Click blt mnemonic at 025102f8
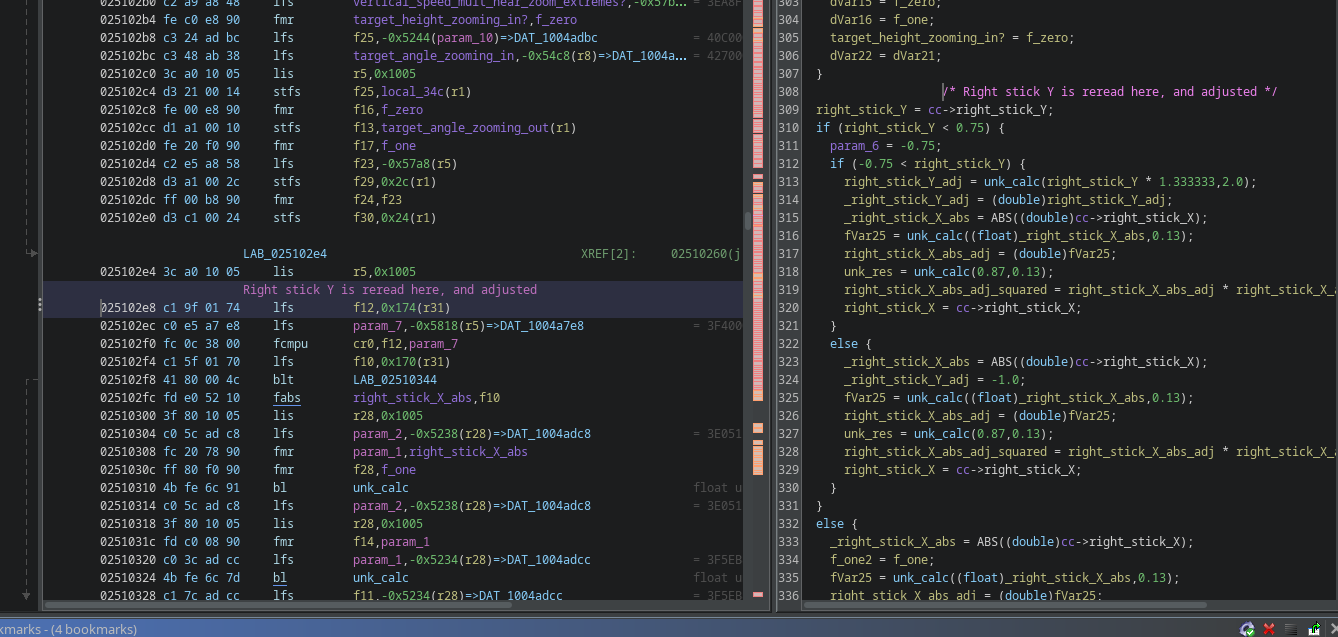Image resolution: width=1338 pixels, height=637 pixels. coord(284,380)
